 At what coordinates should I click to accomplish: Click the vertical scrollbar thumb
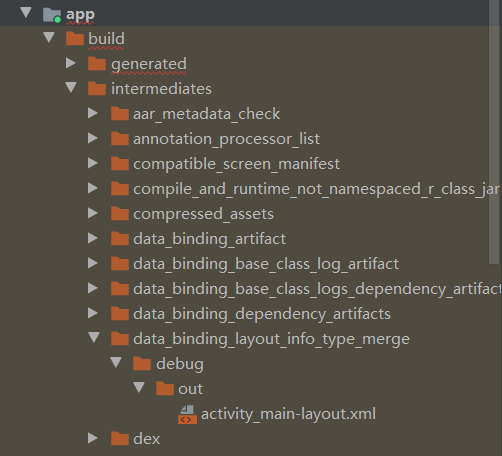tap(495, 132)
